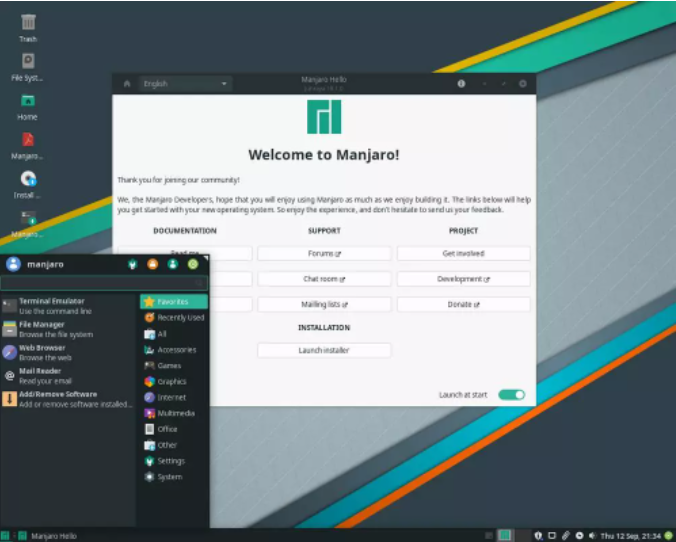Image resolution: width=676 pixels, height=542 pixels.
Task: Launch Add/Remove Software from favorites
Action: (68, 399)
